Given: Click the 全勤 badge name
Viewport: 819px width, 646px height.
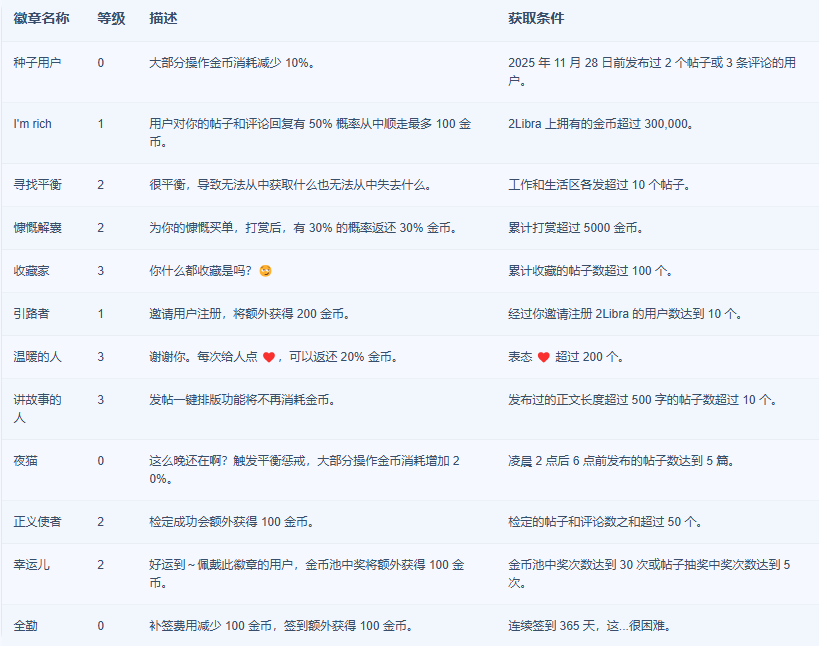Looking at the screenshot, I should tap(25, 626).
